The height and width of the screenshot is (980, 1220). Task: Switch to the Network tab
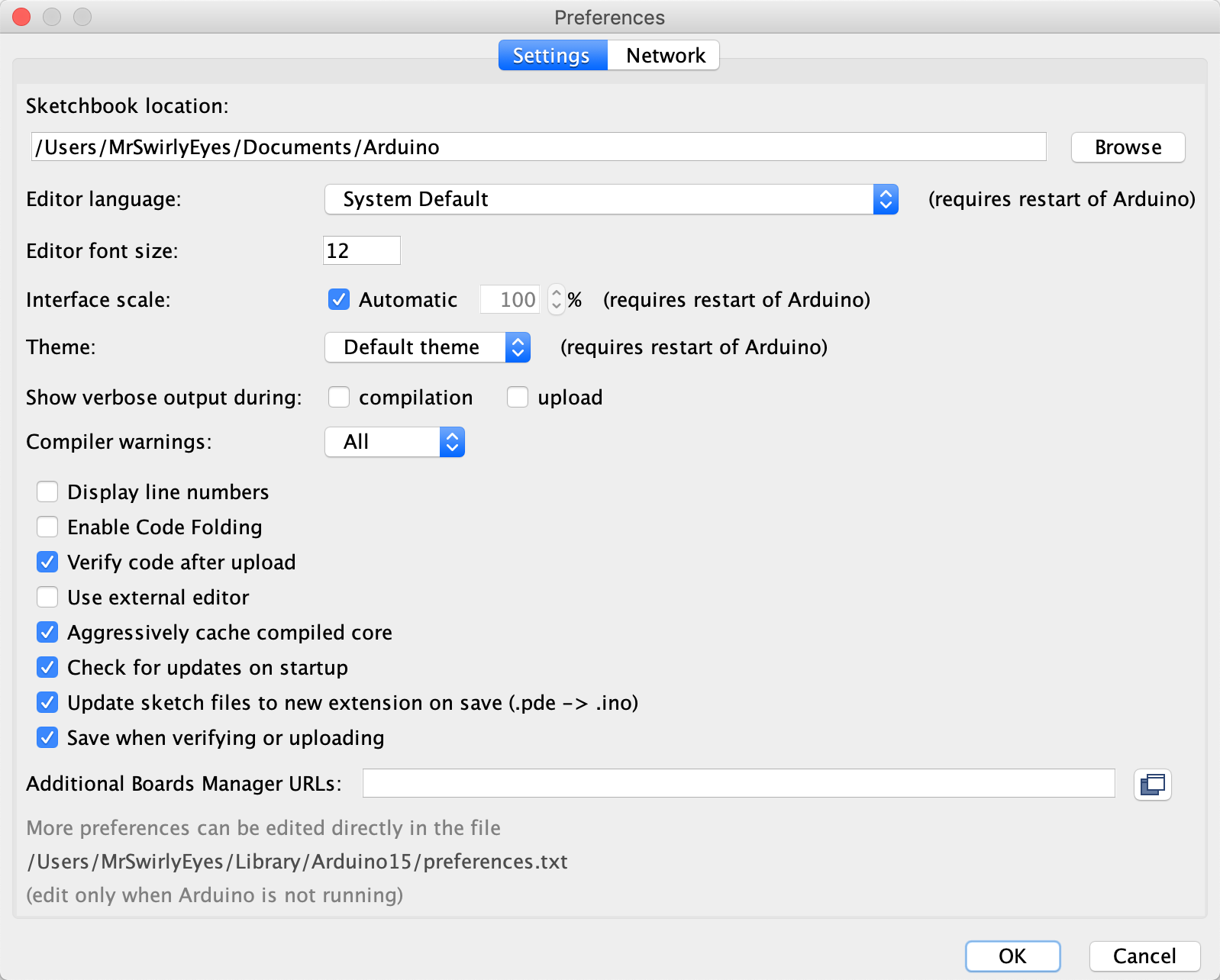pos(665,56)
